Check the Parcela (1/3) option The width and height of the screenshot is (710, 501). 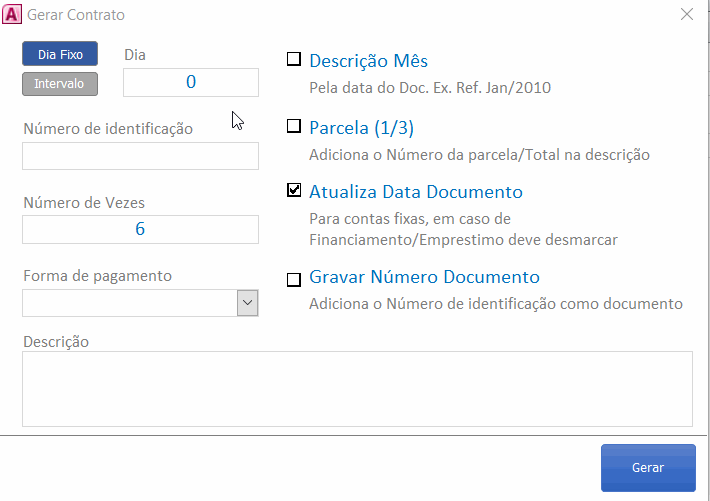pyautogui.click(x=294, y=126)
